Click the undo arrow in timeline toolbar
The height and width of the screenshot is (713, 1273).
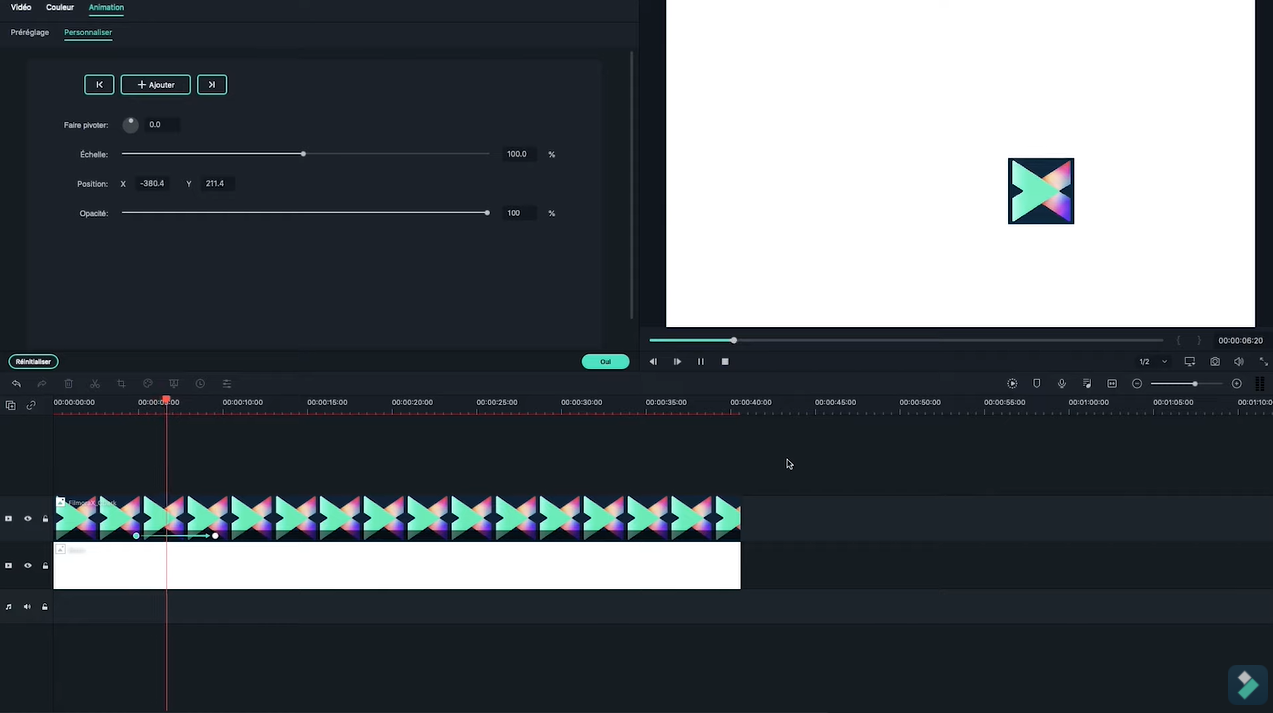pos(16,384)
